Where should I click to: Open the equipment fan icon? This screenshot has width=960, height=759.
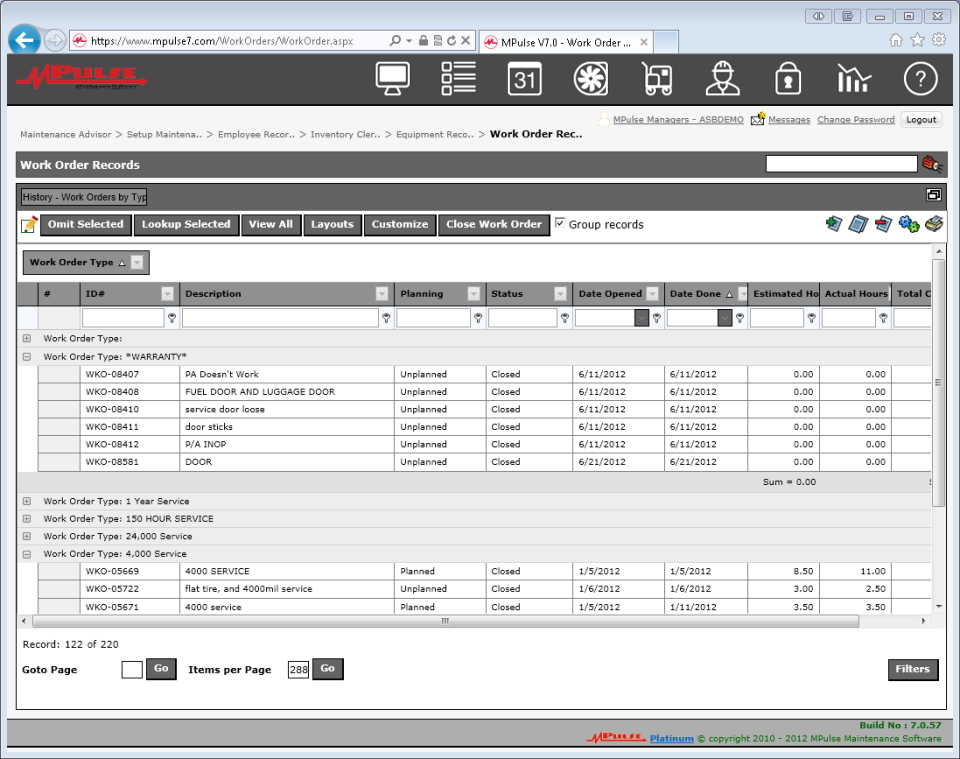[x=591, y=79]
